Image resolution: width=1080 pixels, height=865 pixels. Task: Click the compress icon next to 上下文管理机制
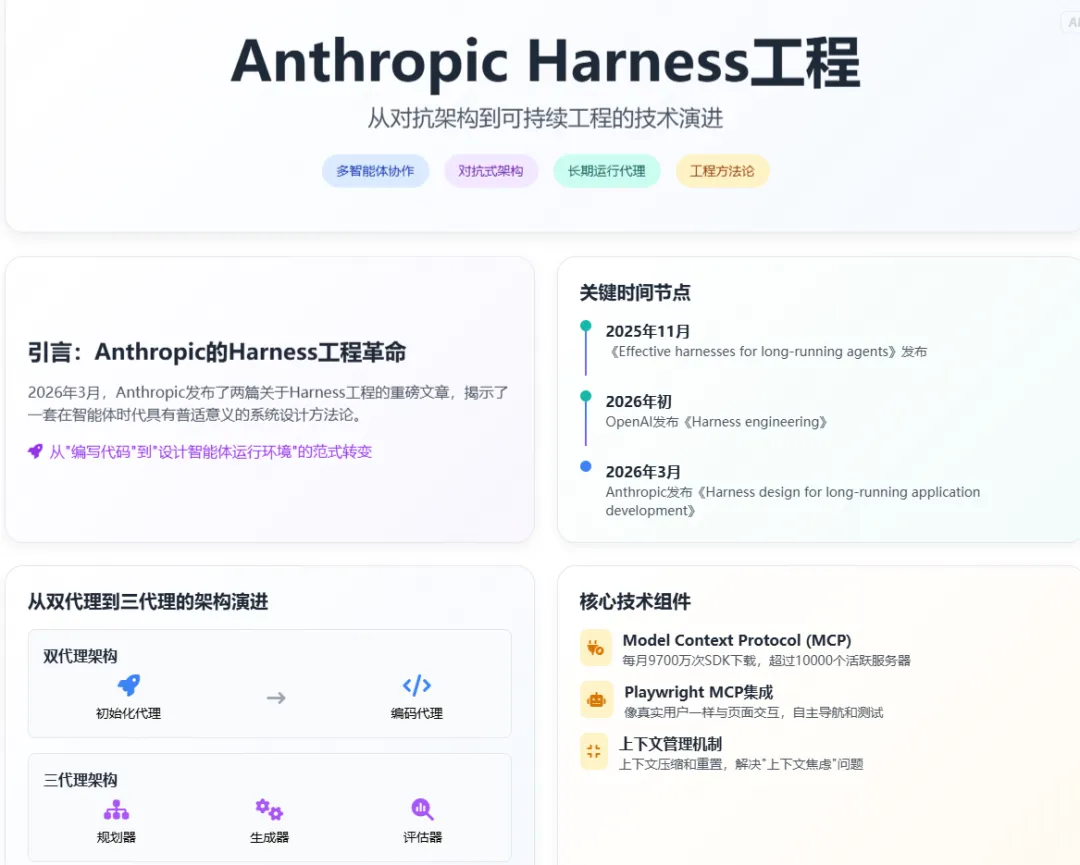(594, 751)
